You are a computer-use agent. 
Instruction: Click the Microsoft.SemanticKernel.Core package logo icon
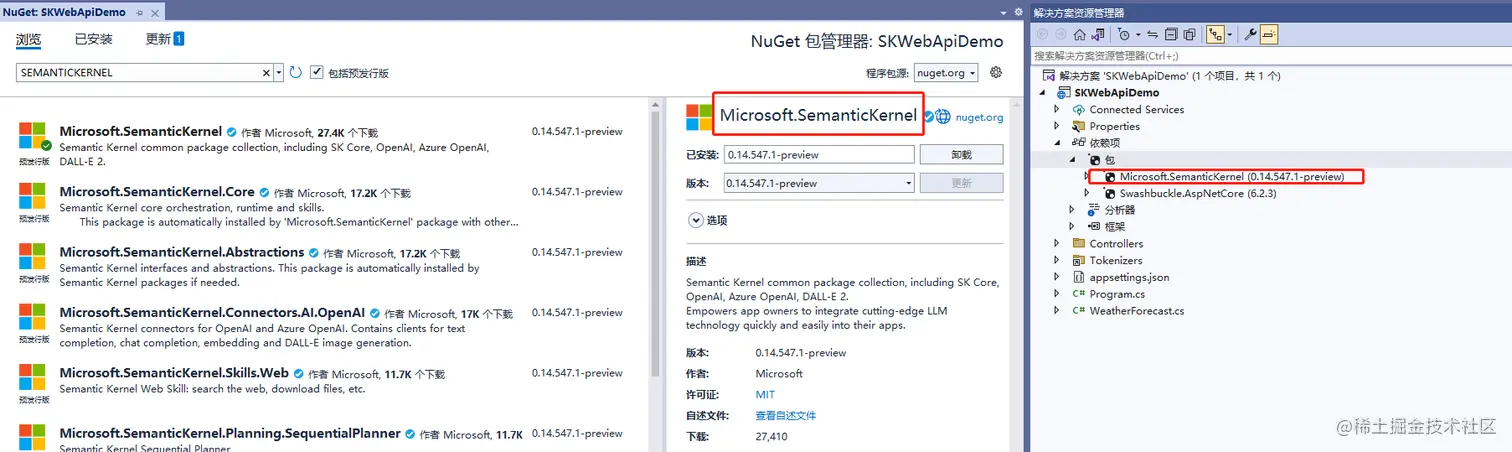pyautogui.click(x=33, y=196)
